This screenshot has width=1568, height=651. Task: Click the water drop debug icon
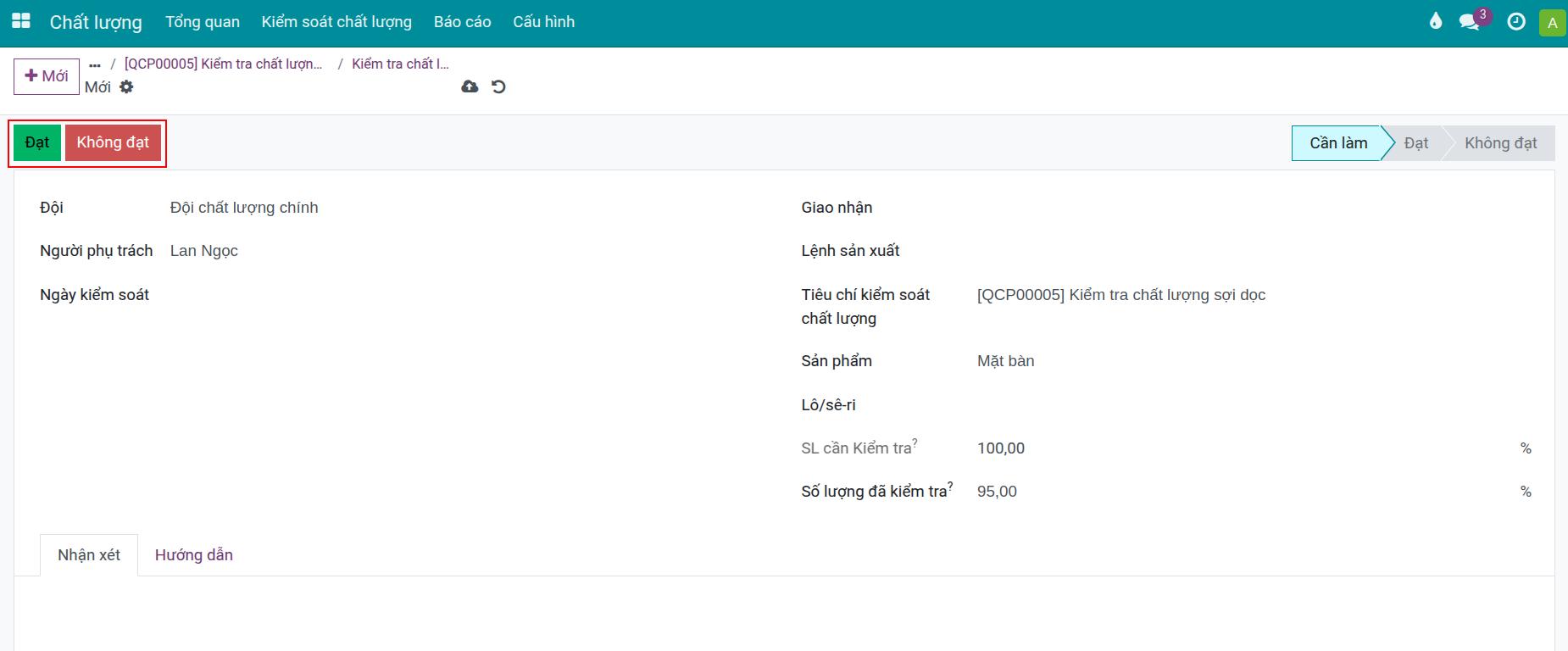[1435, 21]
